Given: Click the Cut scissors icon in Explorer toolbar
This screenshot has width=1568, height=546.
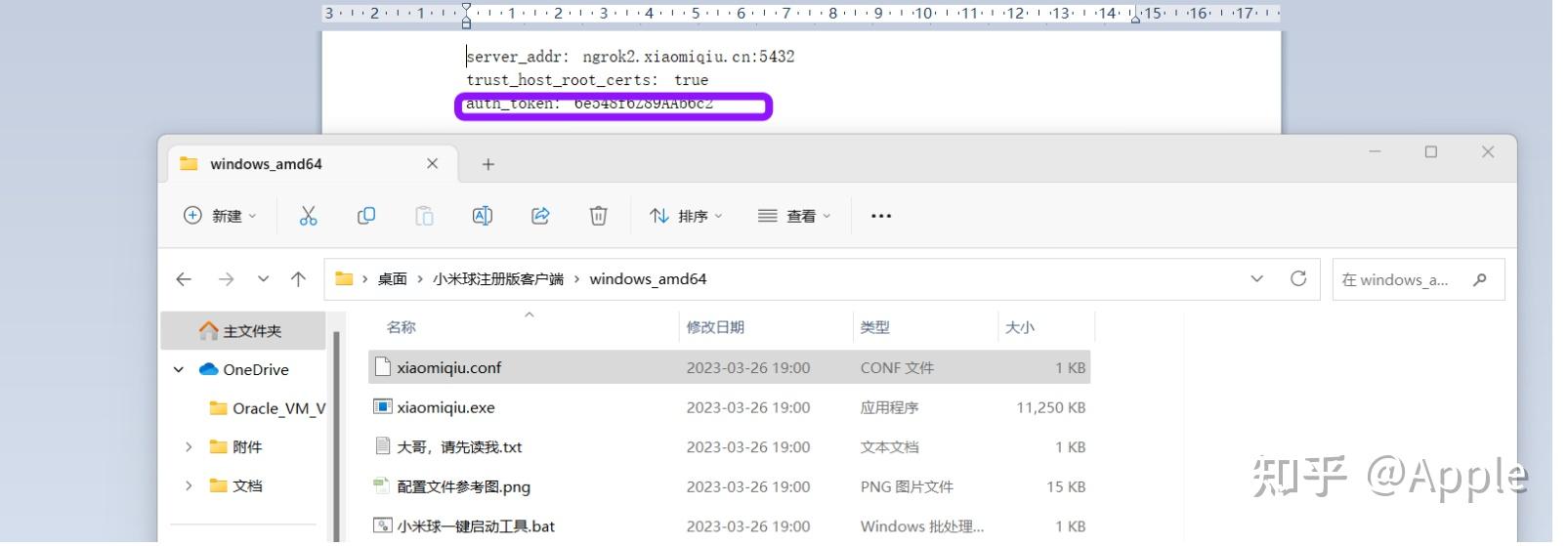Looking at the screenshot, I should coord(308,216).
